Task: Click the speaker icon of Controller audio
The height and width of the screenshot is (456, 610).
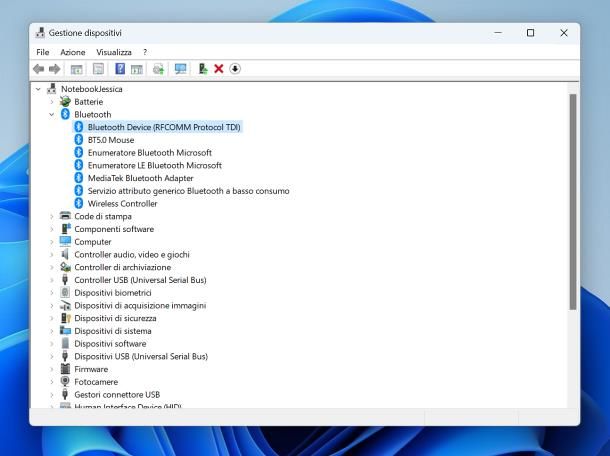Action: [65, 254]
